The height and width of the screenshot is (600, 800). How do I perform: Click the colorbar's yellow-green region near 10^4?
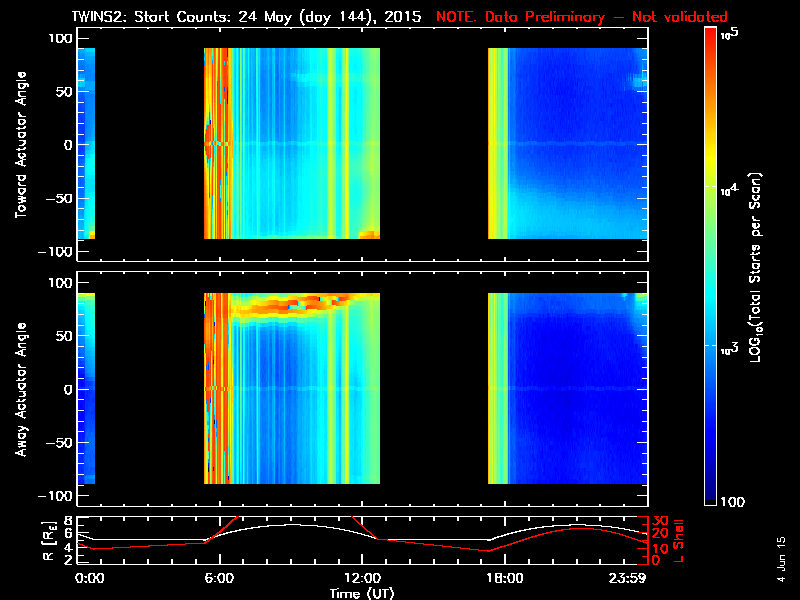710,187
